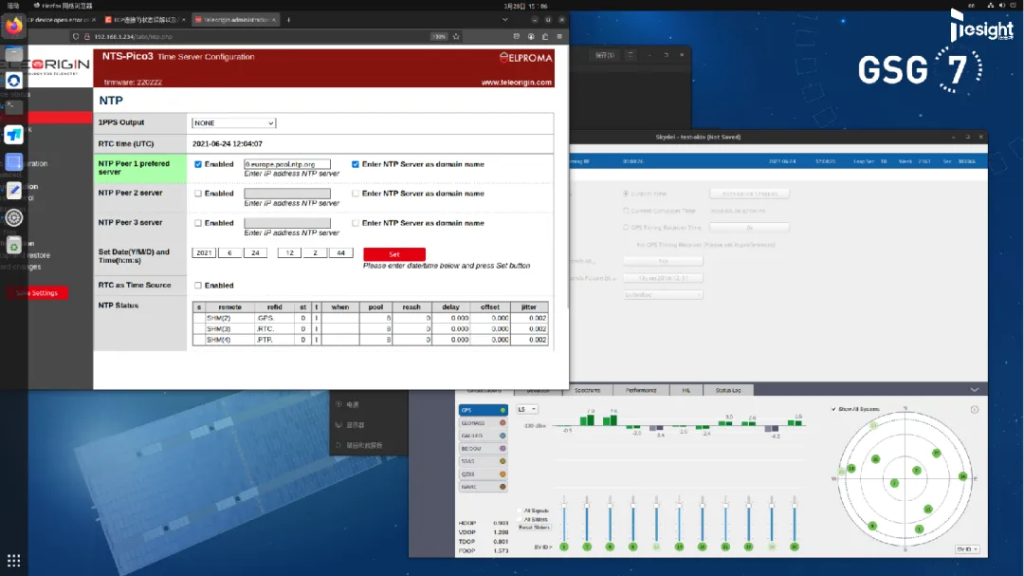Click the NTP Peer 2 address field
This screenshot has height=576, width=1024.
pyautogui.click(x=287, y=194)
